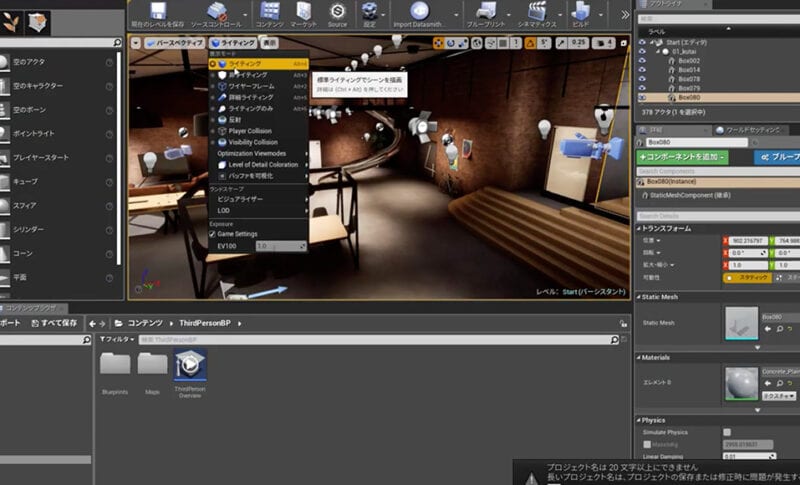Hide Box002 using its eye icon

coord(642,61)
